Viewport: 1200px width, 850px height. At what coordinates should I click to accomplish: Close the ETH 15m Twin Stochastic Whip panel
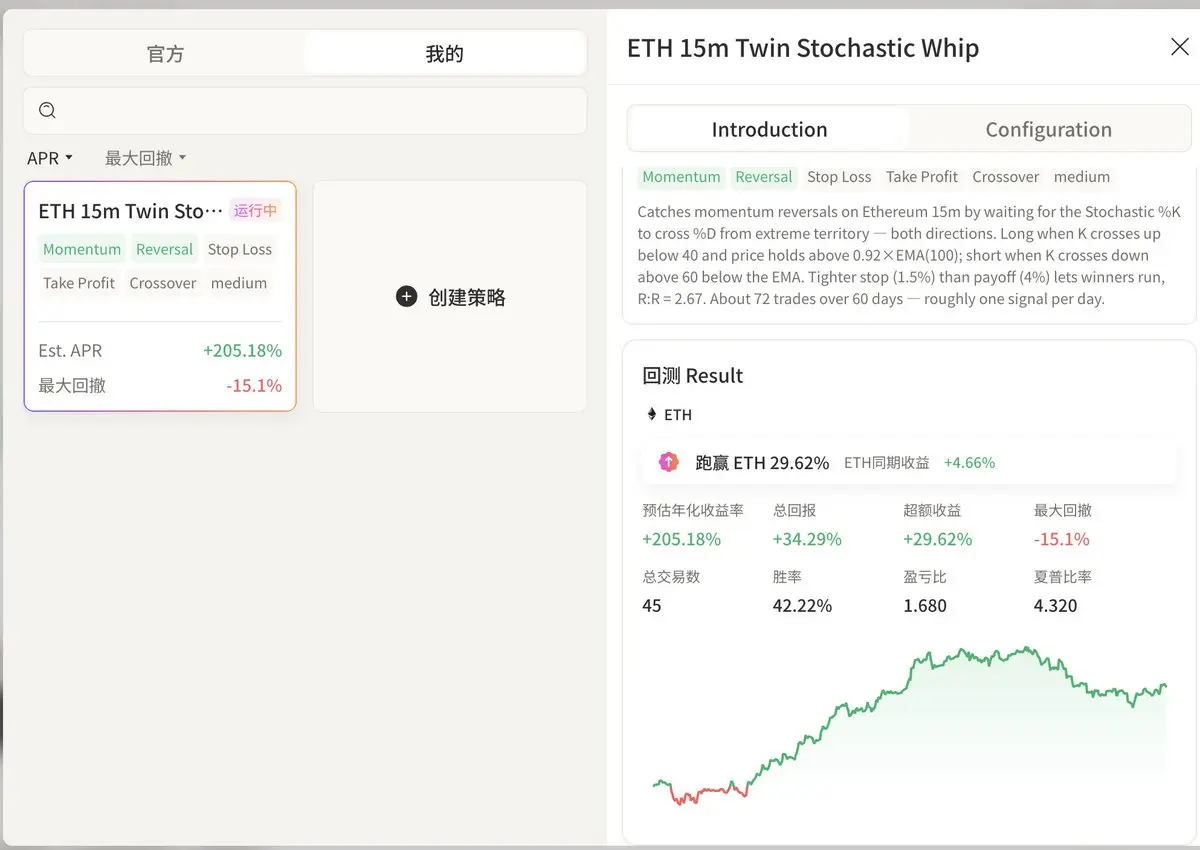(x=1180, y=47)
